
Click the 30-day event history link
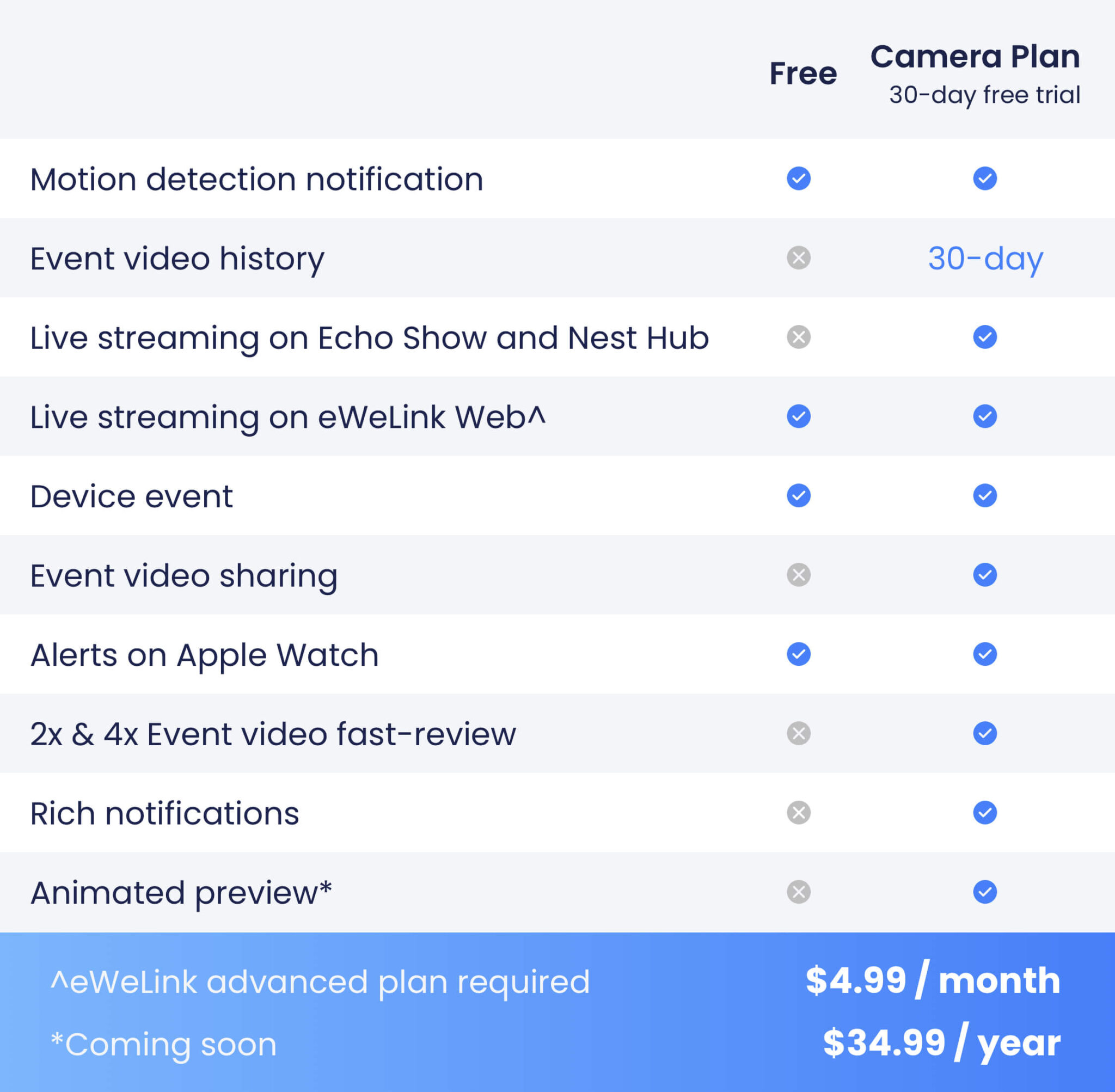point(985,259)
